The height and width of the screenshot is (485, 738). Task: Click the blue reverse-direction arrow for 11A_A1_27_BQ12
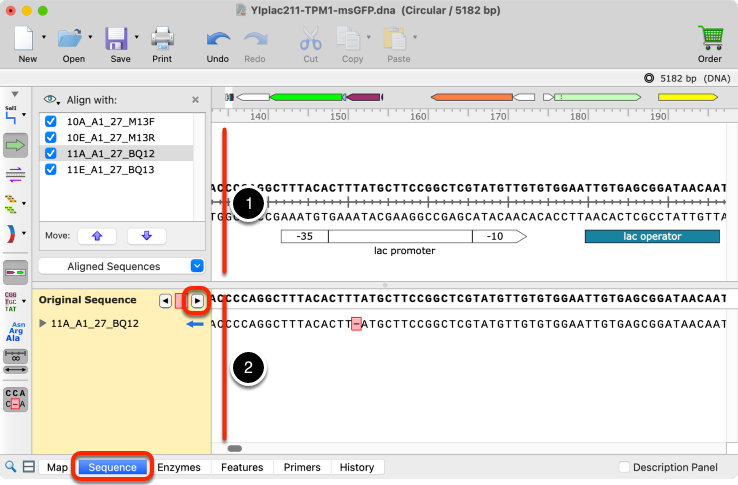point(195,324)
